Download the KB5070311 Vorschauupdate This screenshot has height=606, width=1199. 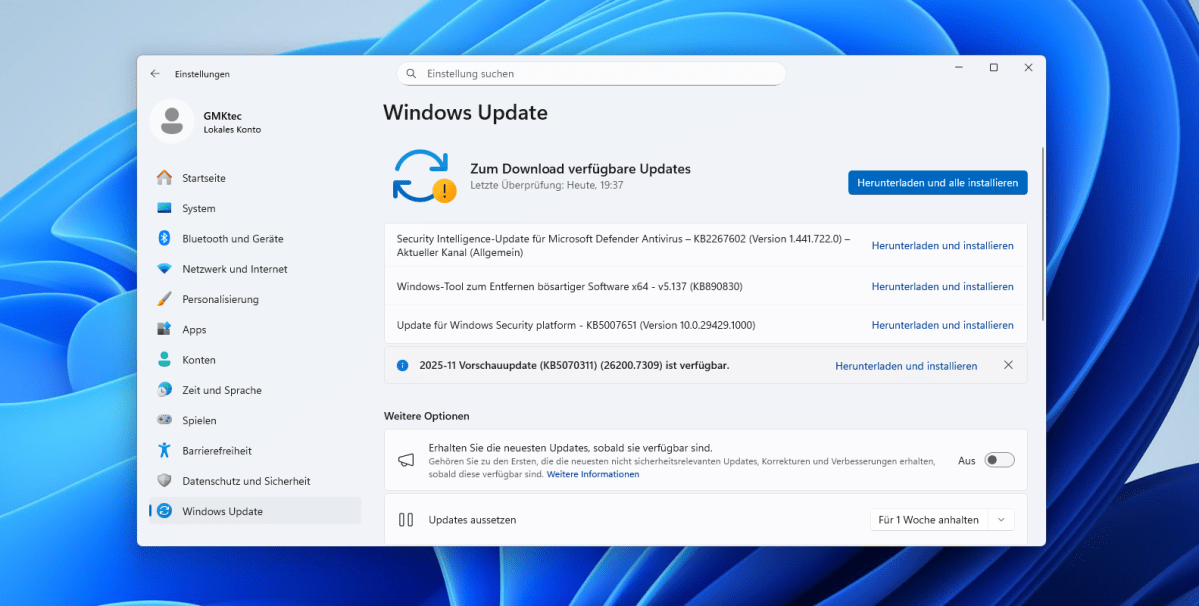(x=905, y=365)
